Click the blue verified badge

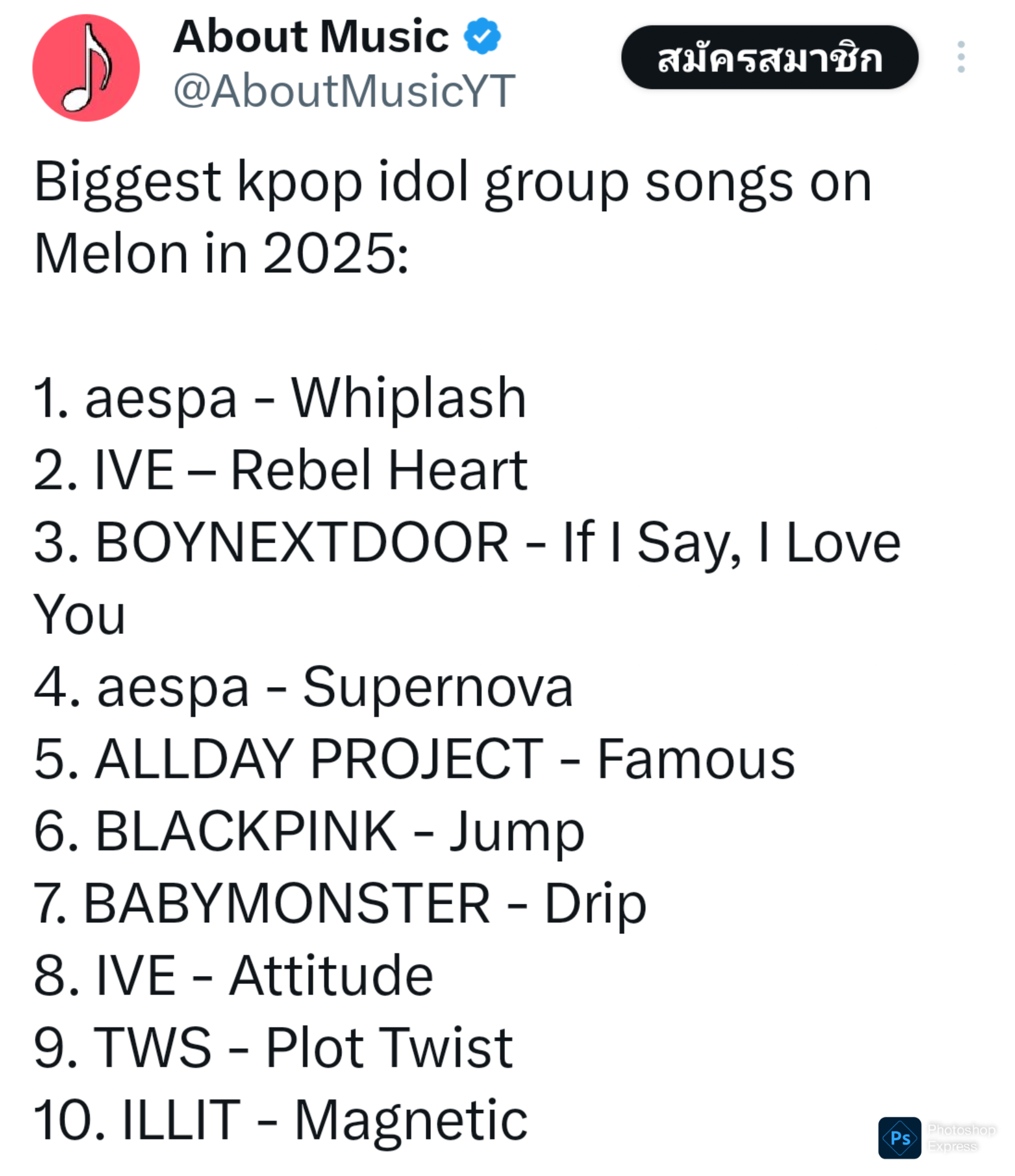(482, 36)
